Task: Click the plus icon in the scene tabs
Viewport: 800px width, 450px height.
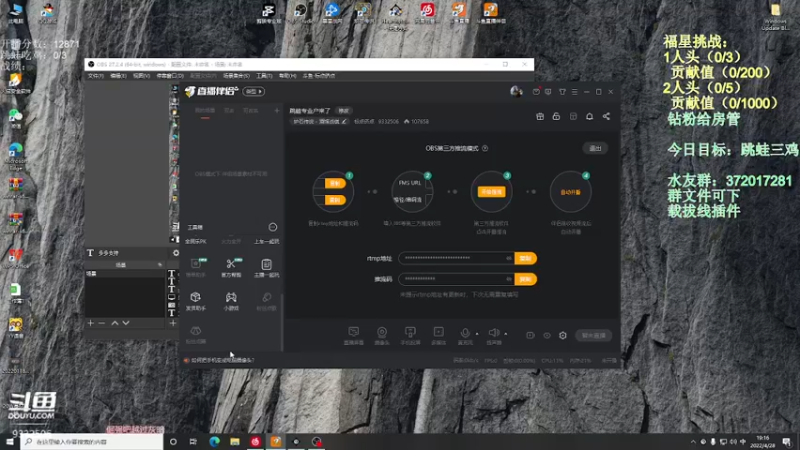Action: click(x=277, y=110)
